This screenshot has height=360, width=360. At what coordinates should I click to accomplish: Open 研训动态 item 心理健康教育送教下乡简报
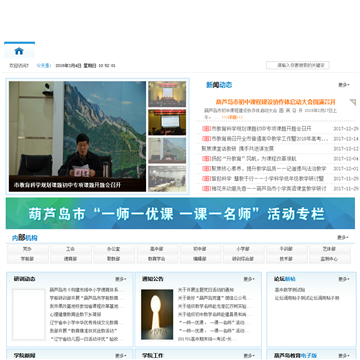point(76,314)
